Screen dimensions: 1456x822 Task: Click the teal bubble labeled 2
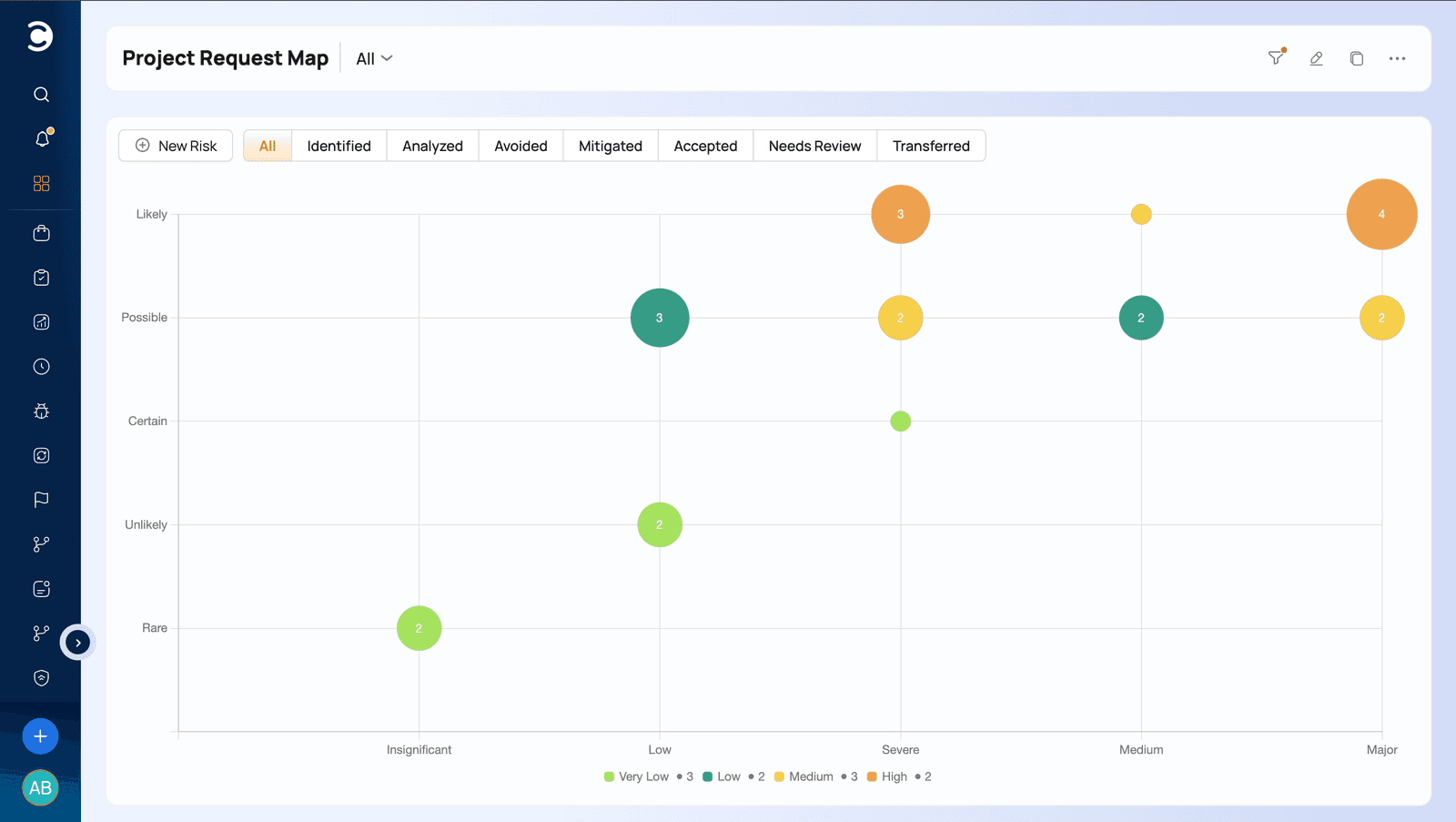click(x=1141, y=318)
